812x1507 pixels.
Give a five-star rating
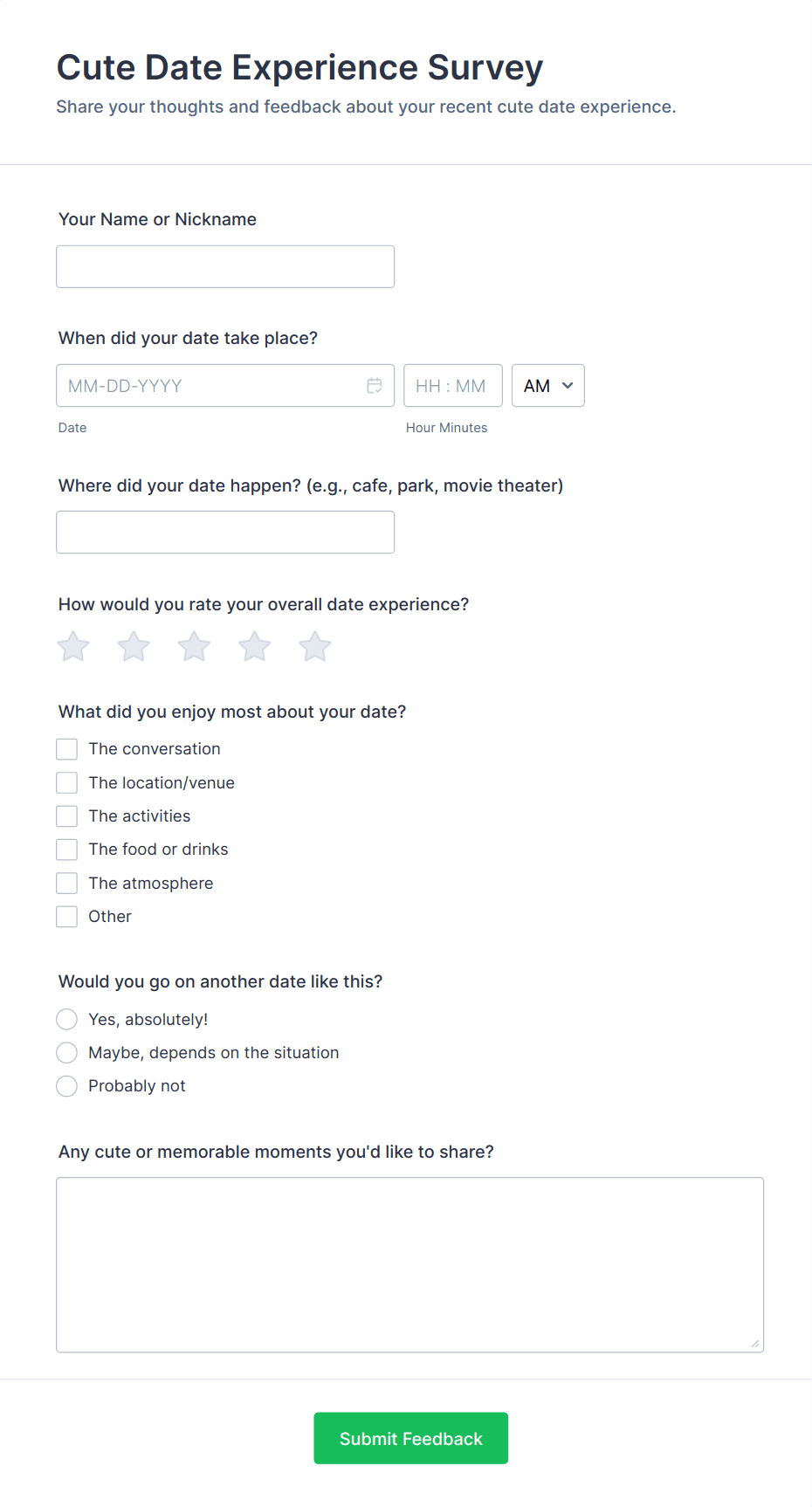tap(313, 646)
